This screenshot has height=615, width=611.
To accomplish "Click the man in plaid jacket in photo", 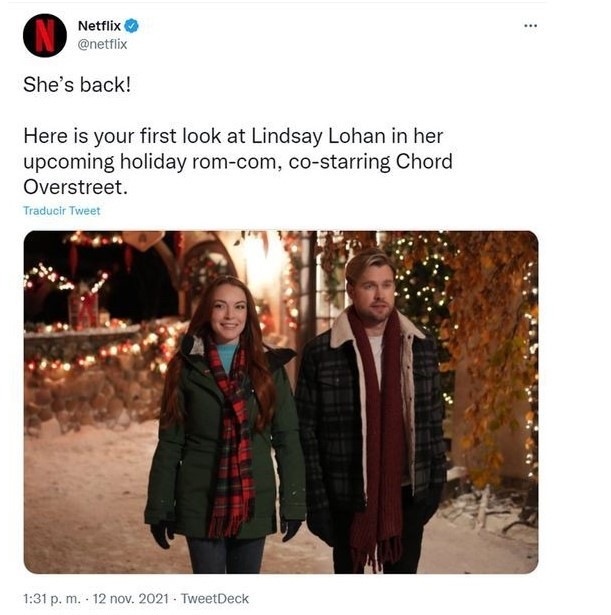I will click(x=371, y=410).
